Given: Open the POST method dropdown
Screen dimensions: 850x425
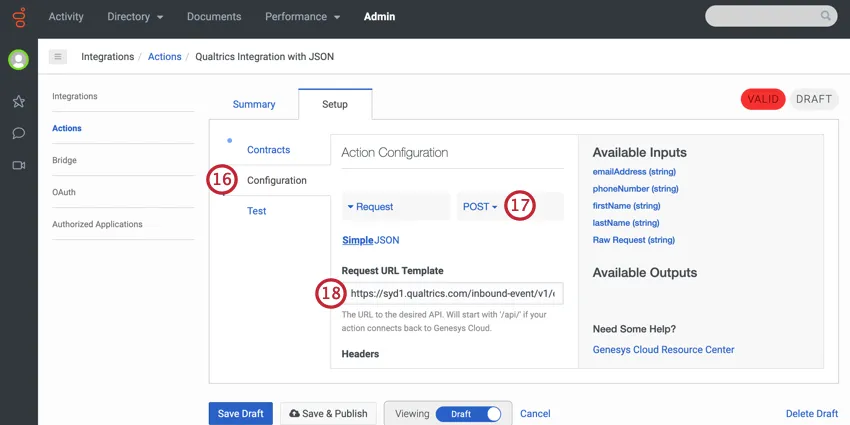Looking at the screenshot, I should pos(480,207).
